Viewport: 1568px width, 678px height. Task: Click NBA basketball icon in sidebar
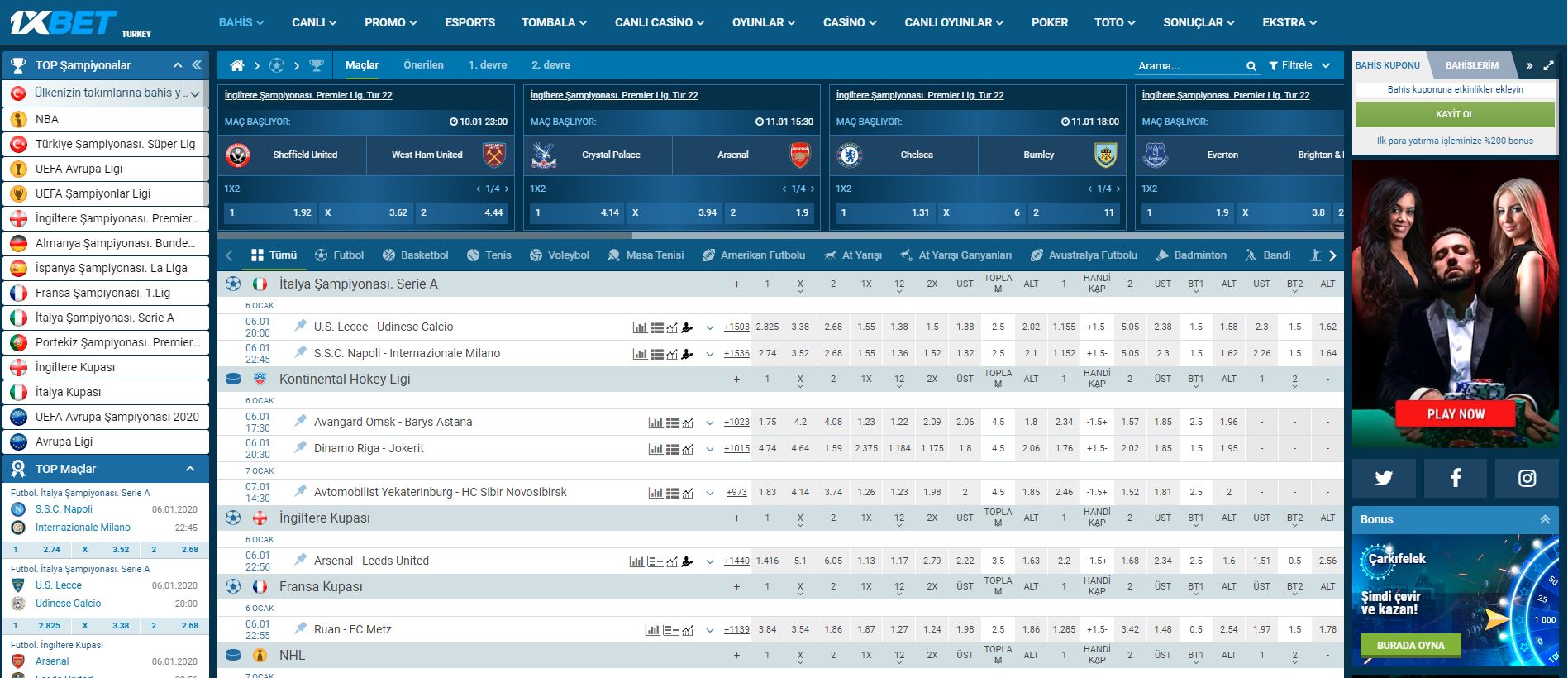(17, 119)
